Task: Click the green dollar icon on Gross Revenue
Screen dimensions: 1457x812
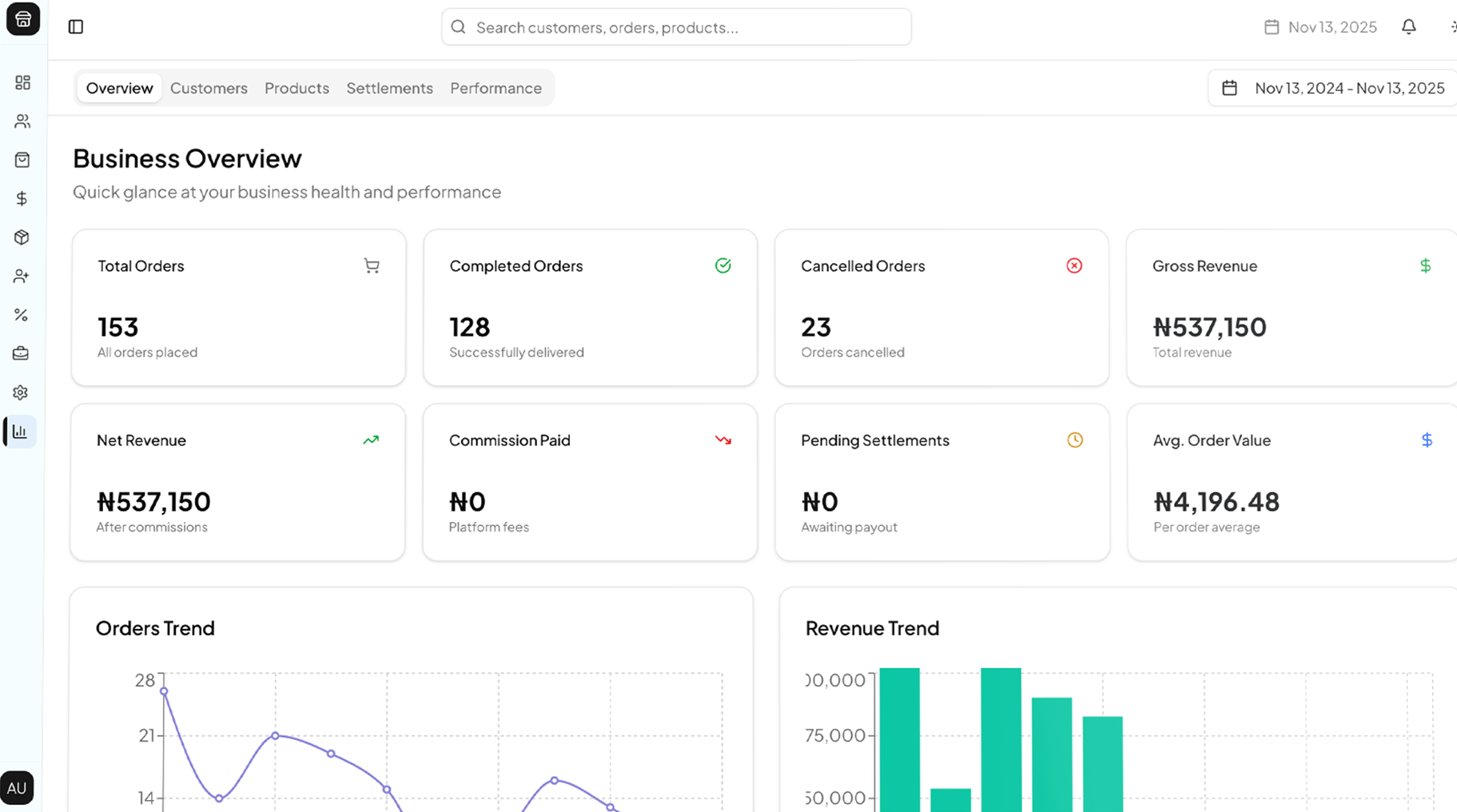Action: tap(1425, 265)
